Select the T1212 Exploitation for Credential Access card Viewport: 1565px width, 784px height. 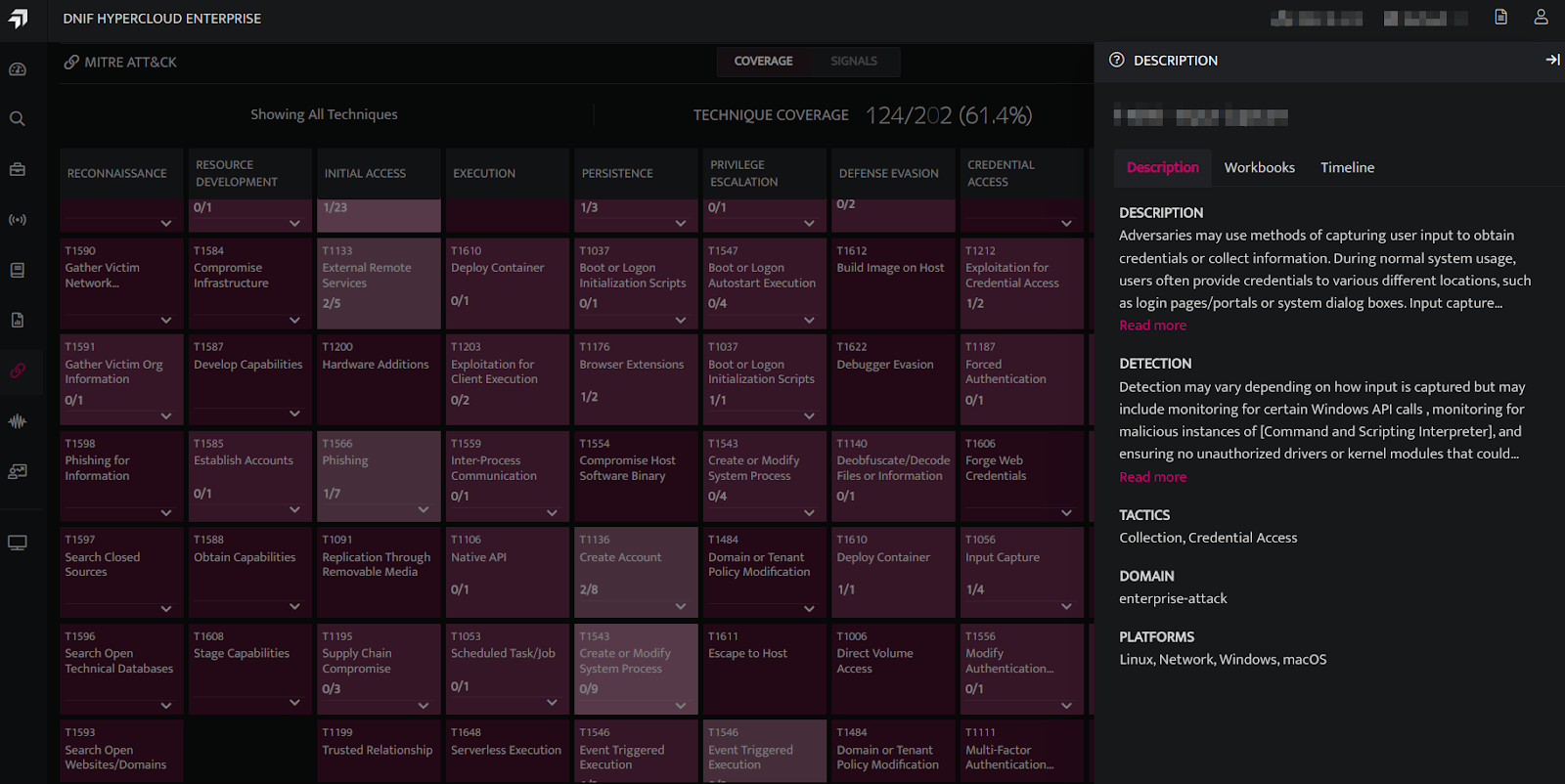[x=1021, y=283]
